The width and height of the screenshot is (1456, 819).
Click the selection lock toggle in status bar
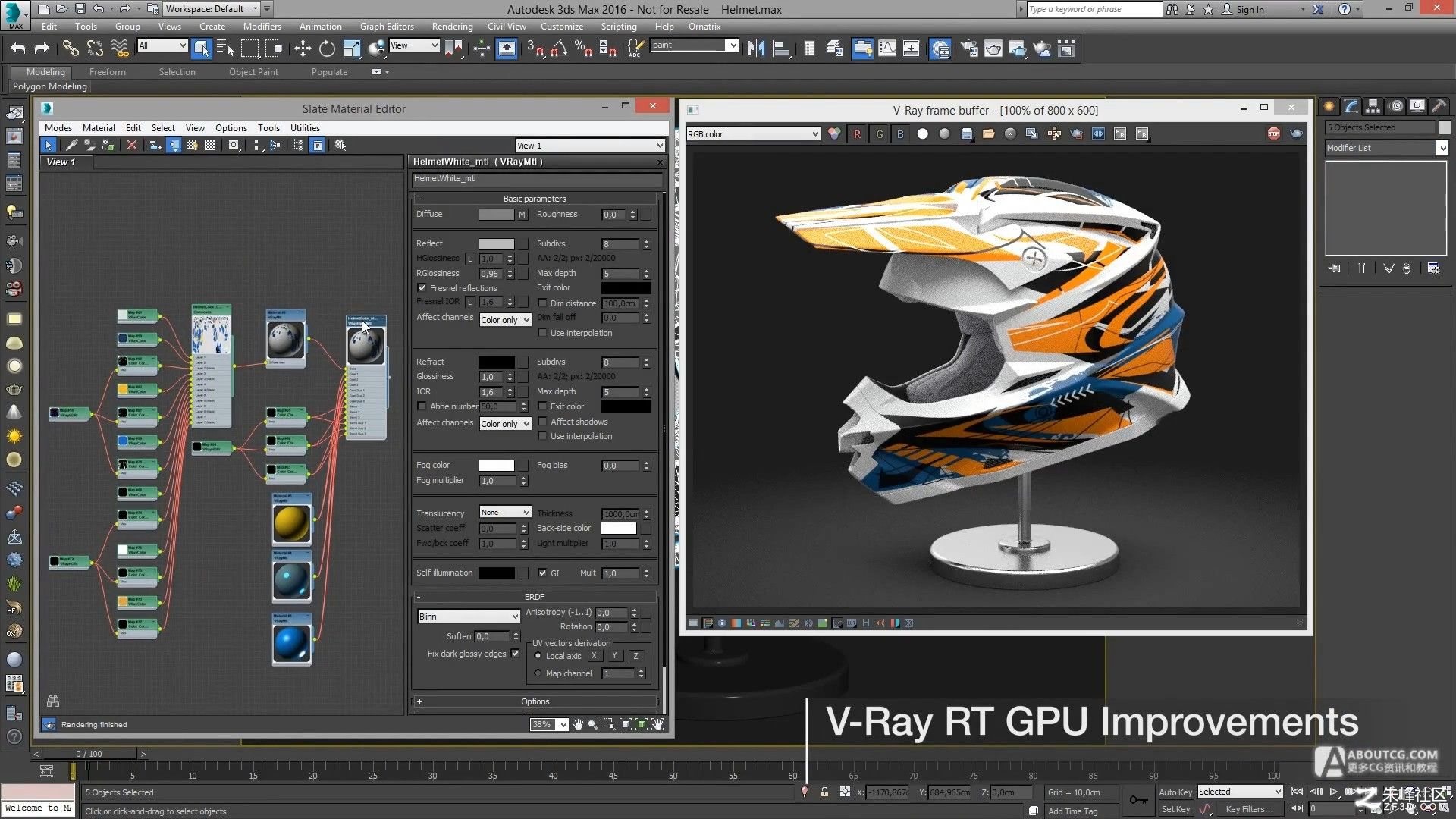point(824,792)
